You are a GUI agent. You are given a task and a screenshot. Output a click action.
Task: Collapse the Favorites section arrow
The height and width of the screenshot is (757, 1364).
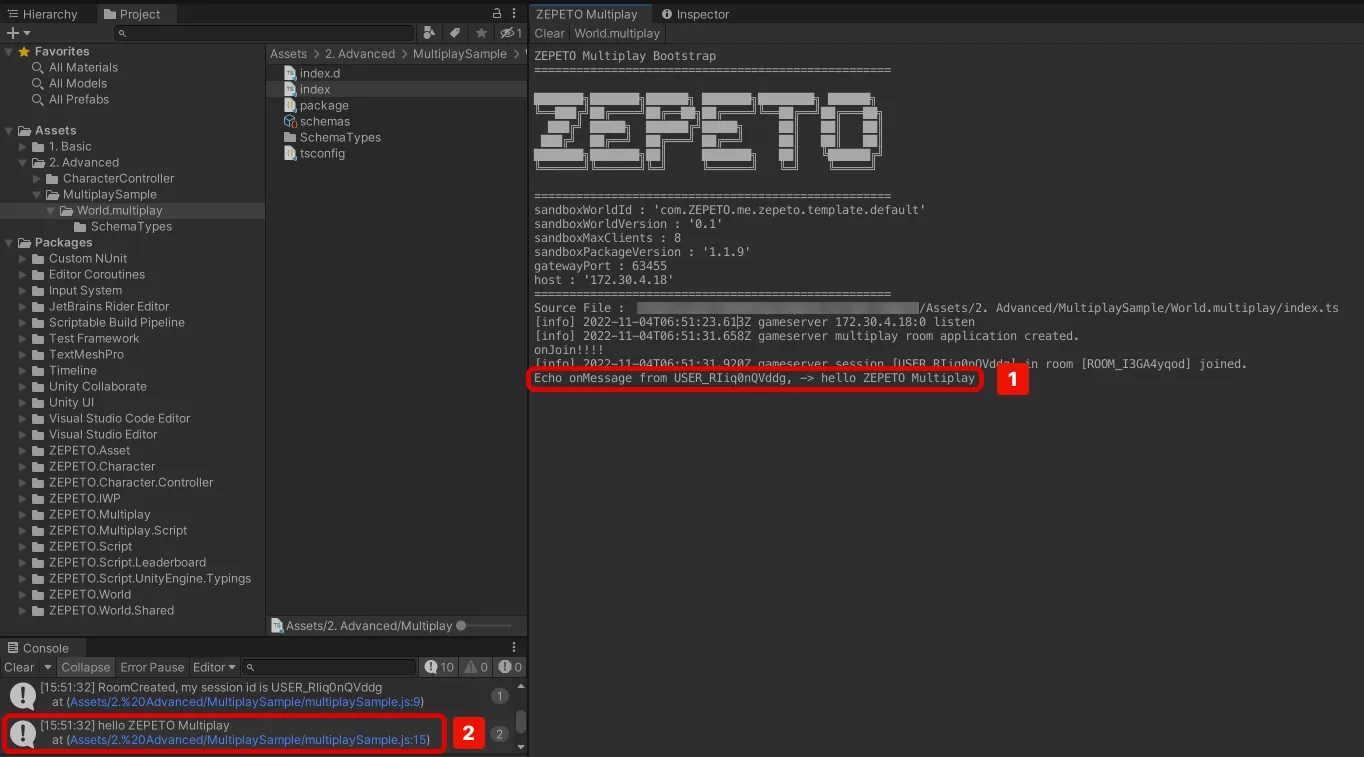(10, 51)
